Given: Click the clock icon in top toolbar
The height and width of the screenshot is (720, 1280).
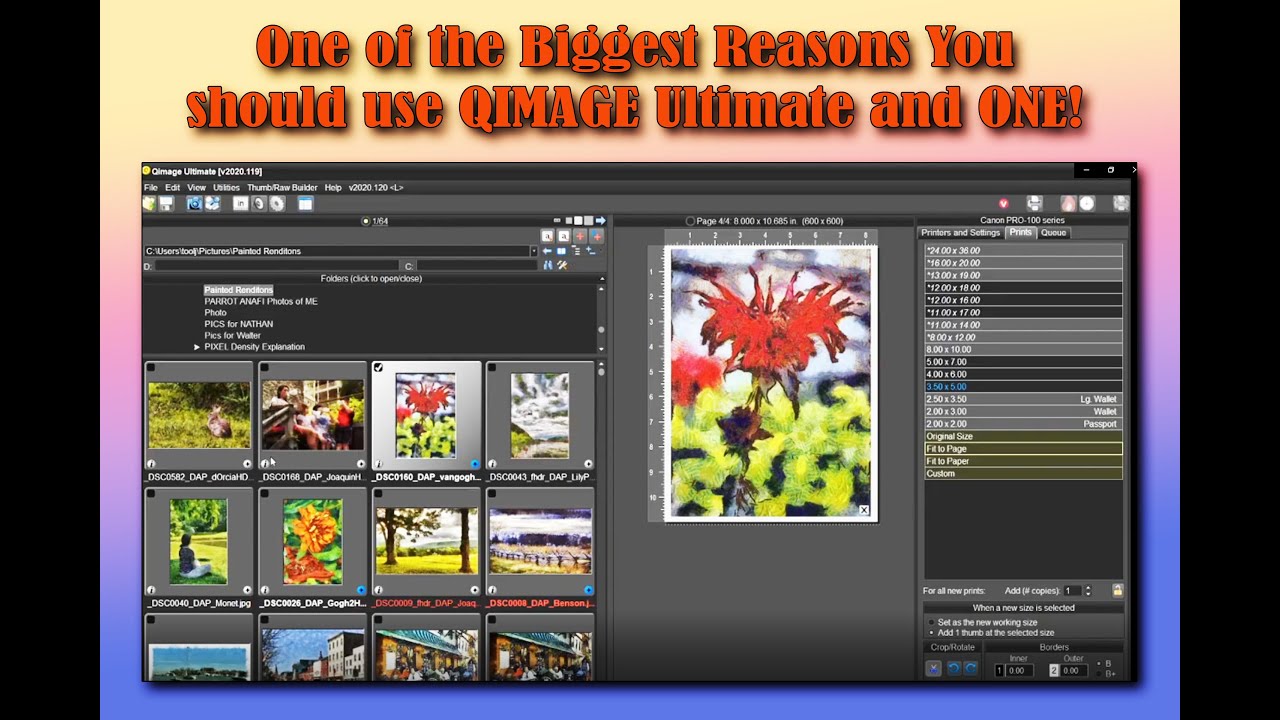Looking at the screenshot, I should pos(1087,203).
